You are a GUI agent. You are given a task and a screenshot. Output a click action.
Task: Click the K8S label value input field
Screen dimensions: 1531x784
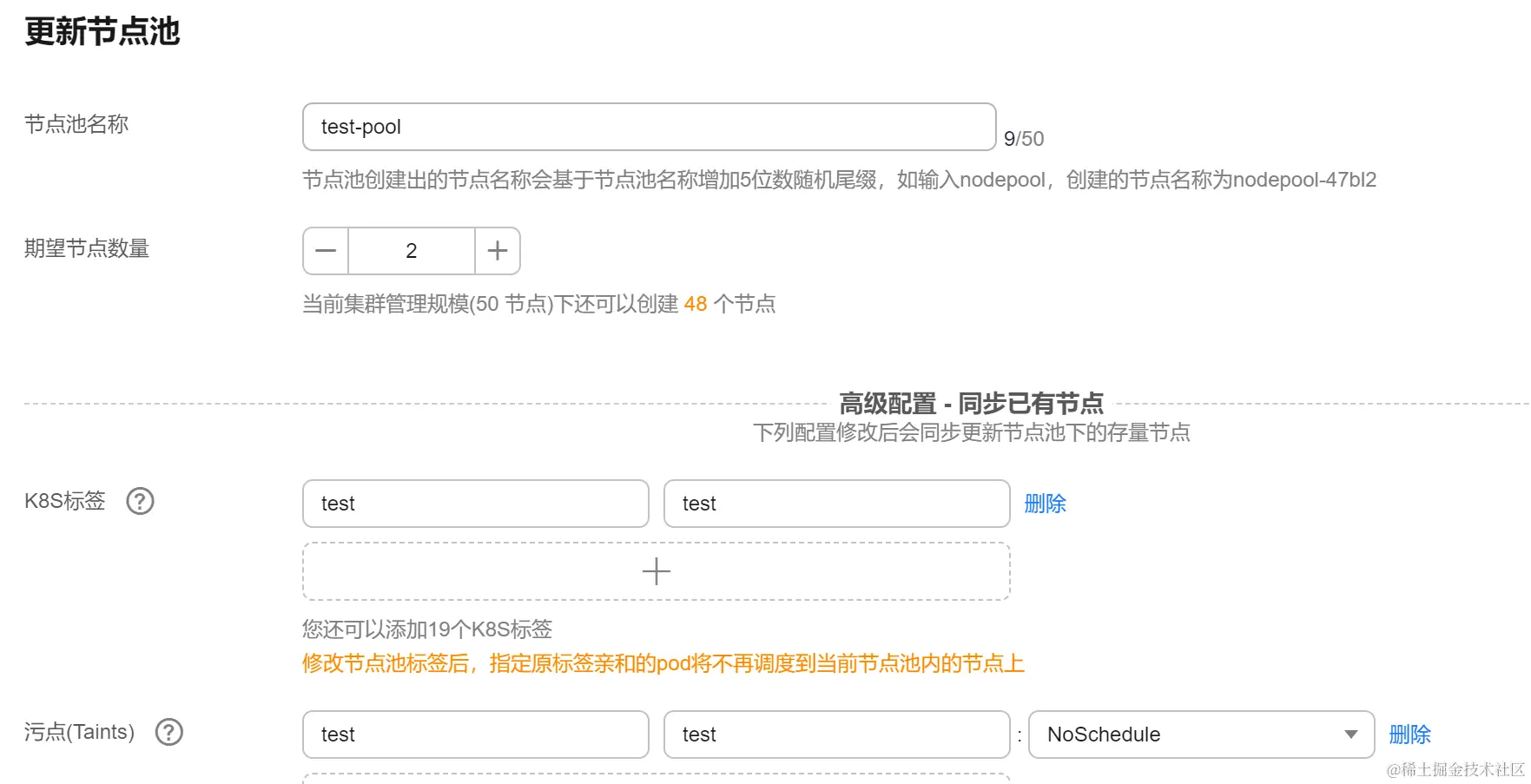(x=837, y=504)
